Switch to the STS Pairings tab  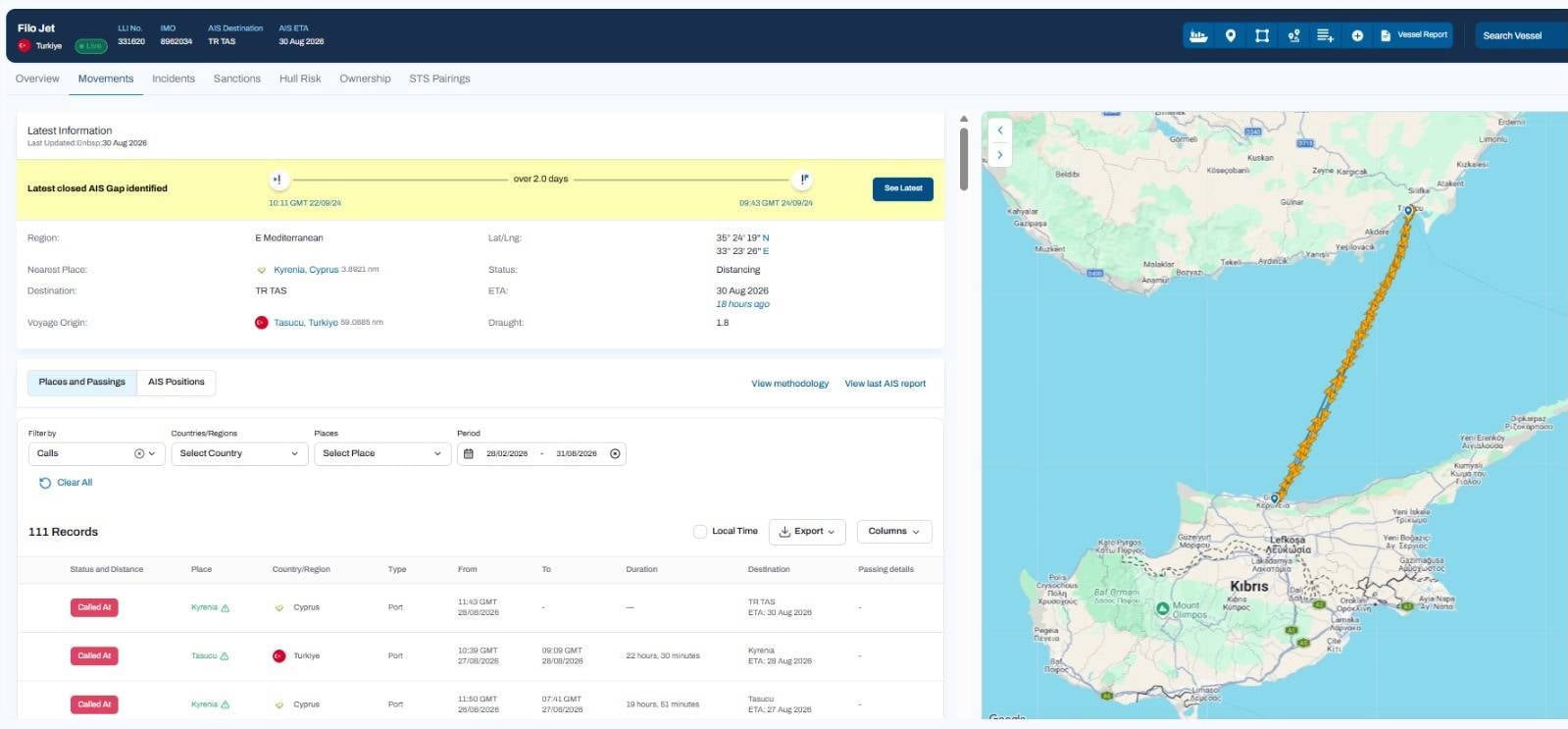(x=439, y=78)
